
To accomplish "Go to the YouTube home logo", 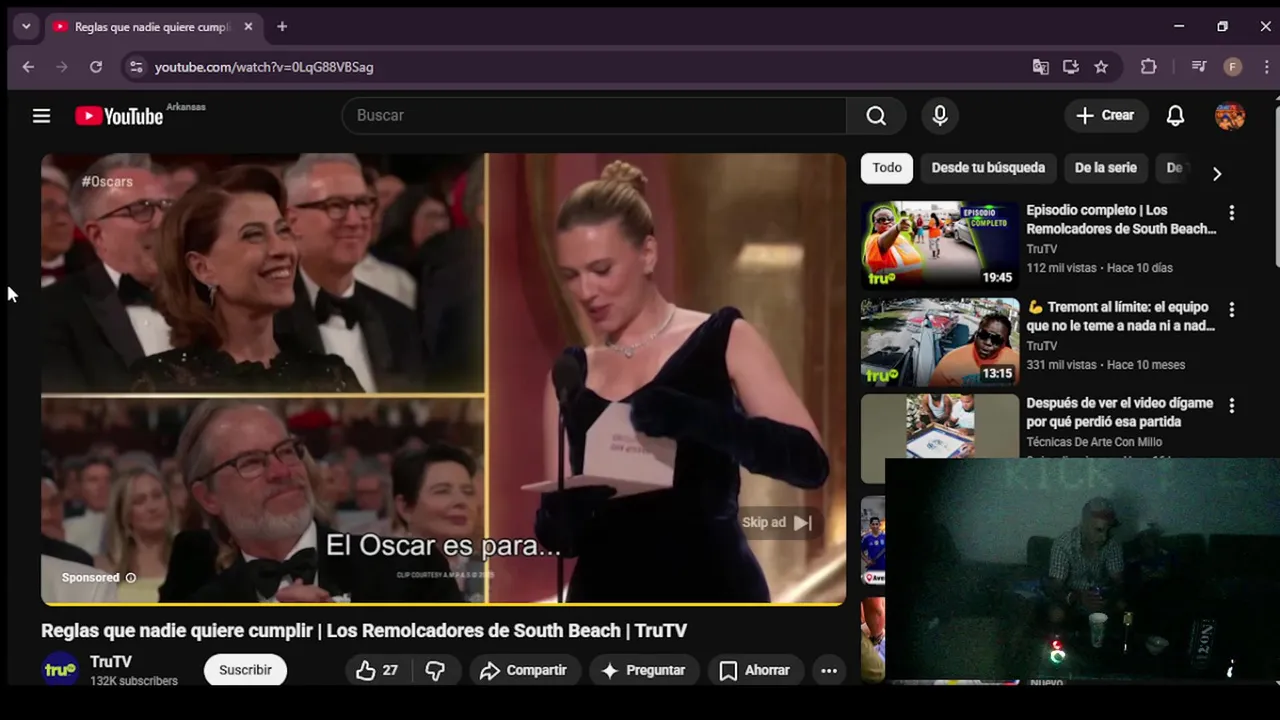I will [119, 116].
